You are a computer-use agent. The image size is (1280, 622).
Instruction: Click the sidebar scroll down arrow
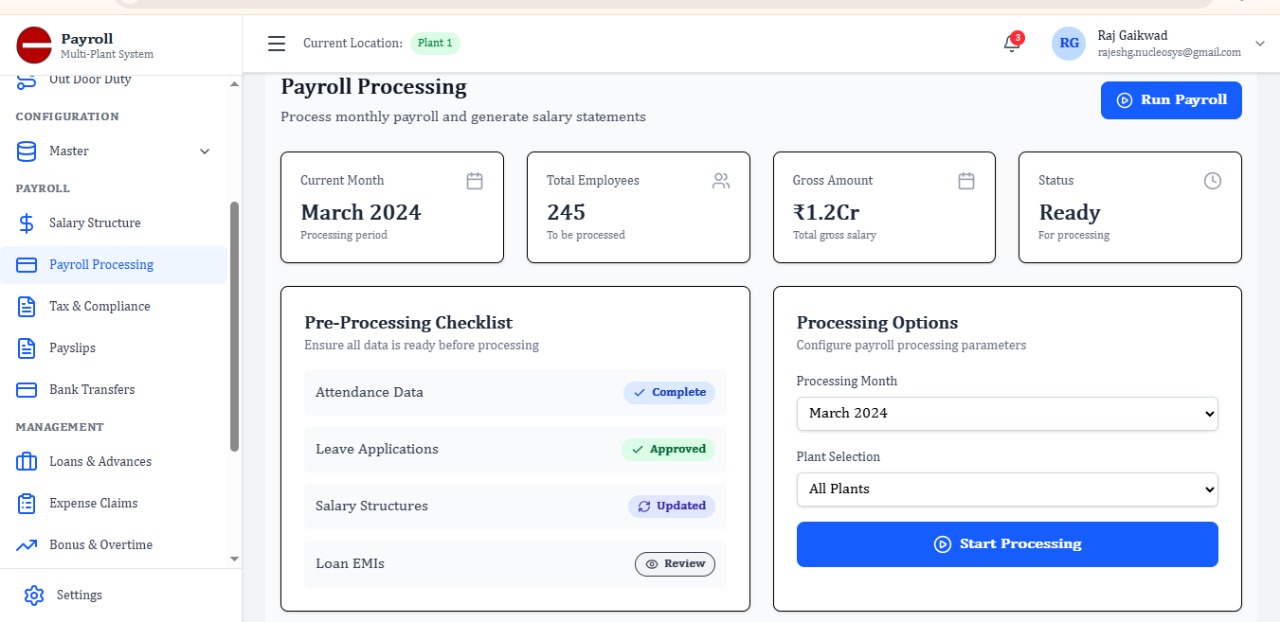pyautogui.click(x=235, y=559)
